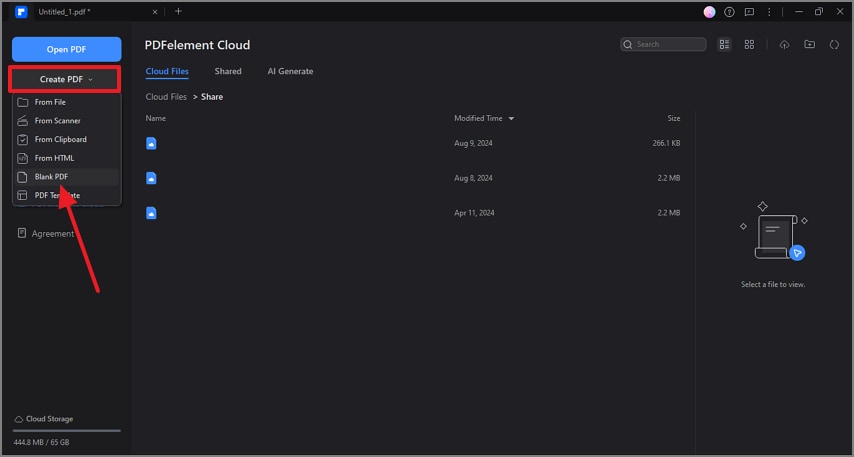Image resolution: width=854 pixels, height=457 pixels.
Task: Click the Cloud Storage label
Action: coord(50,419)
